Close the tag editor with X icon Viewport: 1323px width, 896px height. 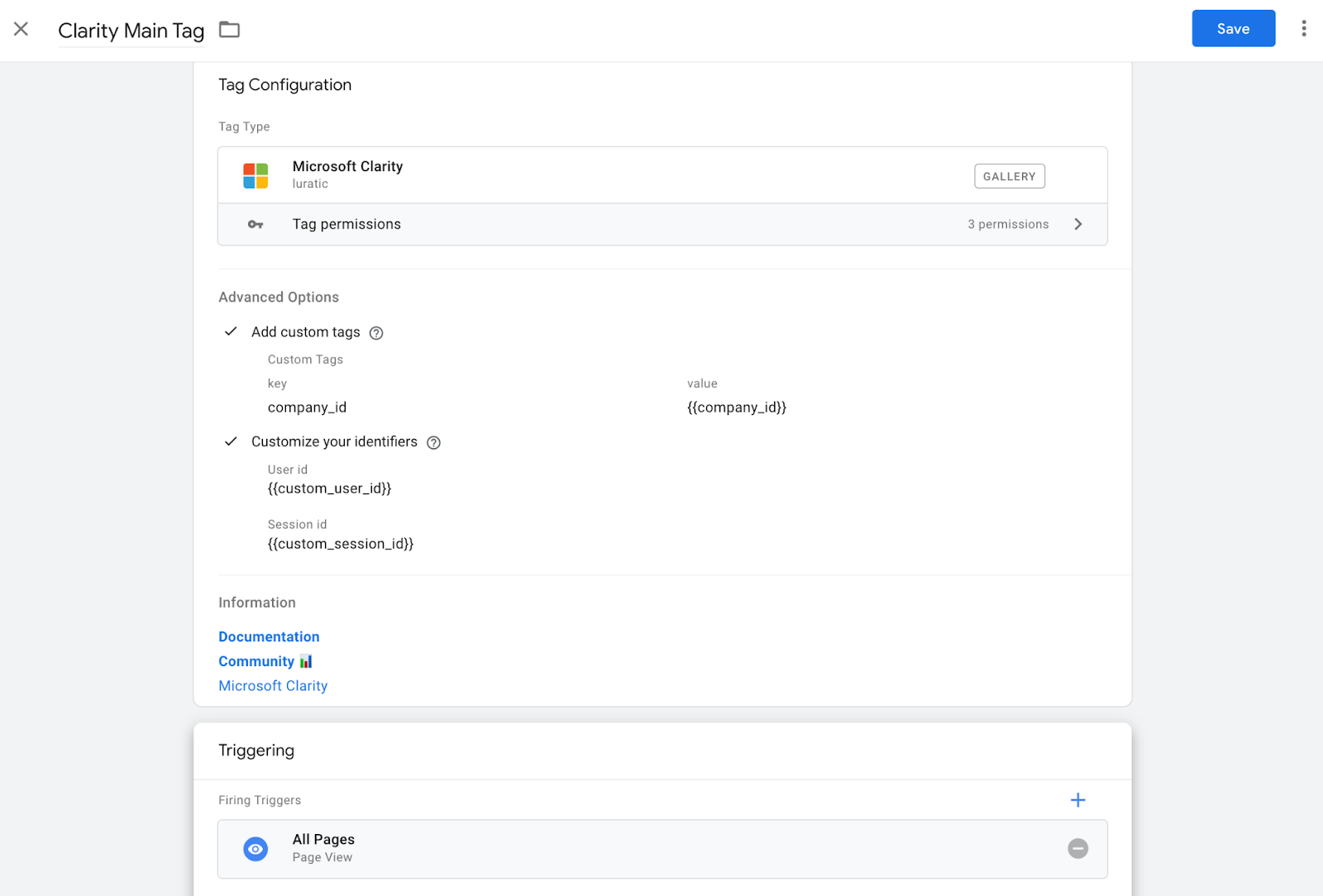tap(21, 29)
